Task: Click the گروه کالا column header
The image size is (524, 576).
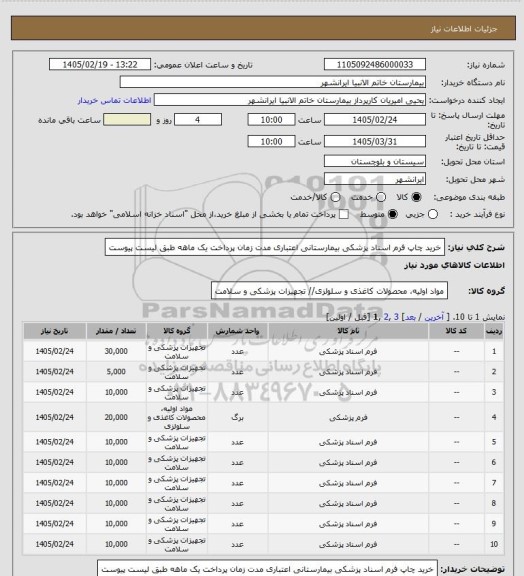Action: 177,331
